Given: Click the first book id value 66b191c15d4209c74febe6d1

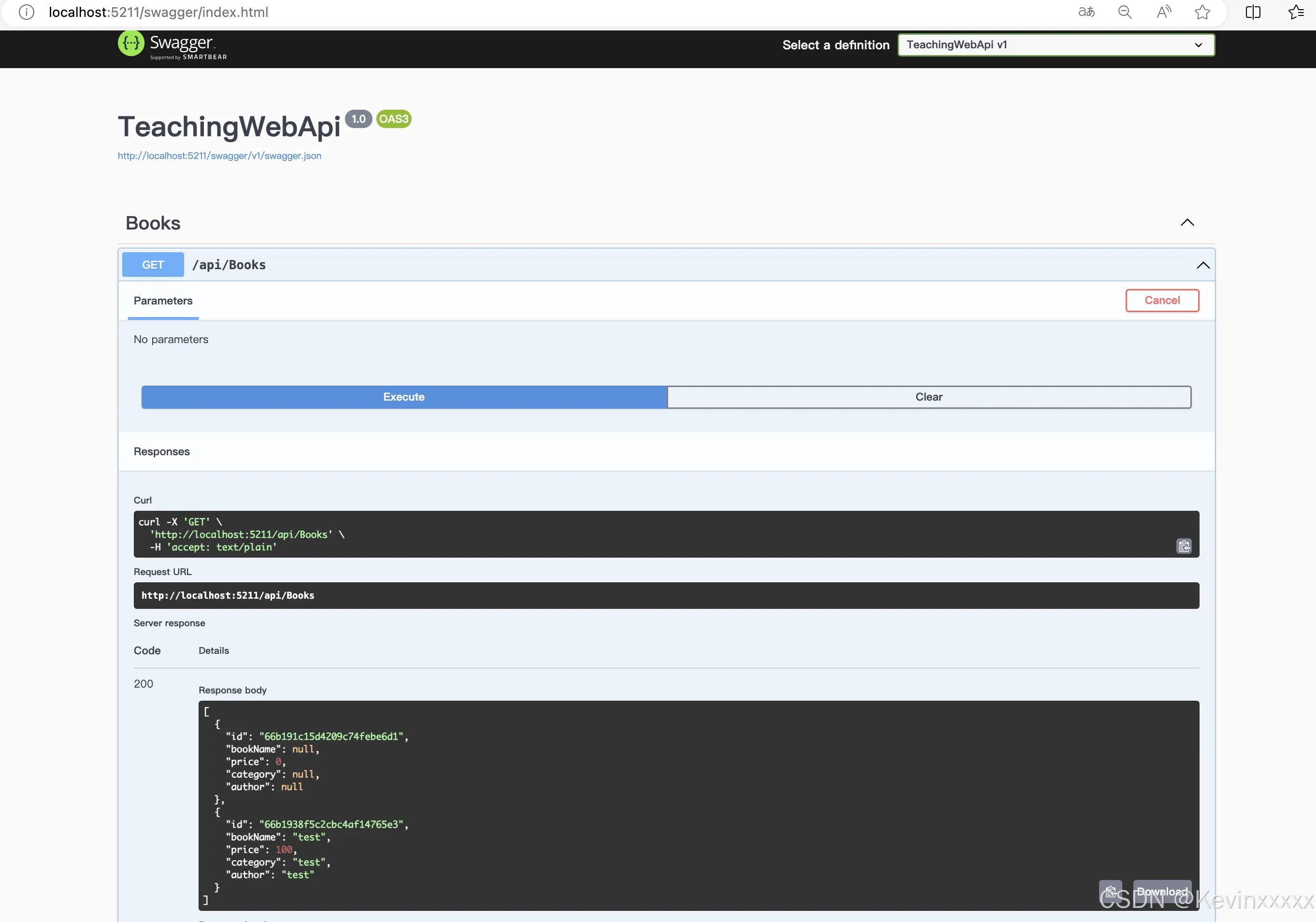Looking at the screenshot, I should coord(331,736).
